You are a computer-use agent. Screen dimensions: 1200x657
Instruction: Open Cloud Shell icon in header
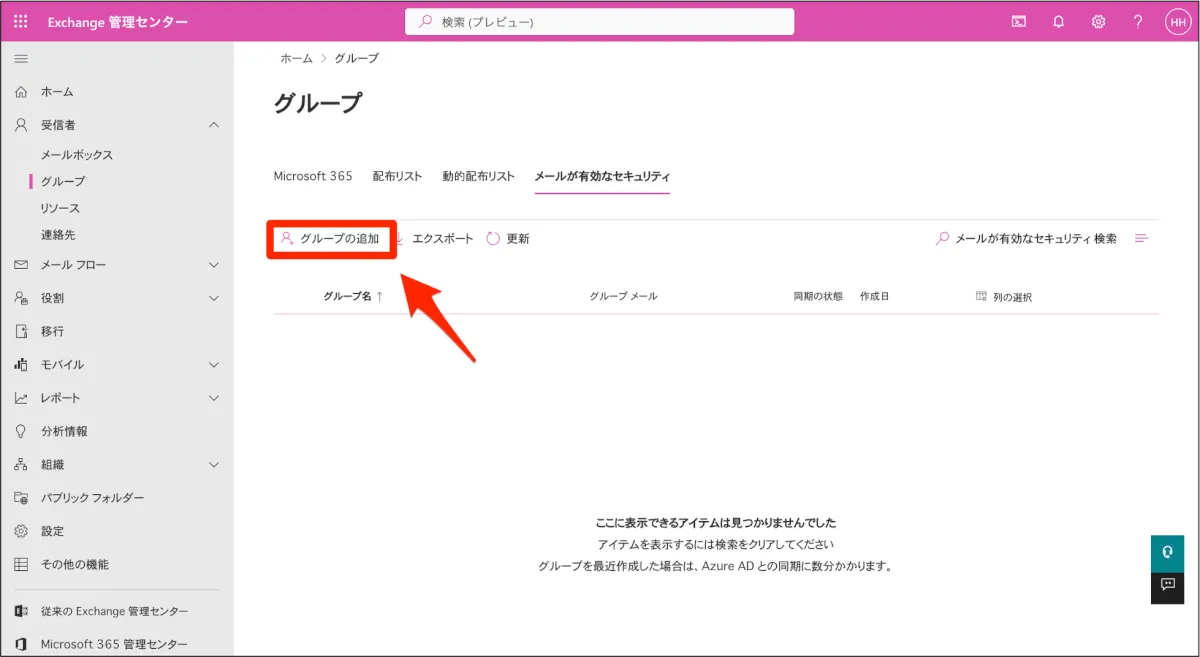1018,21
